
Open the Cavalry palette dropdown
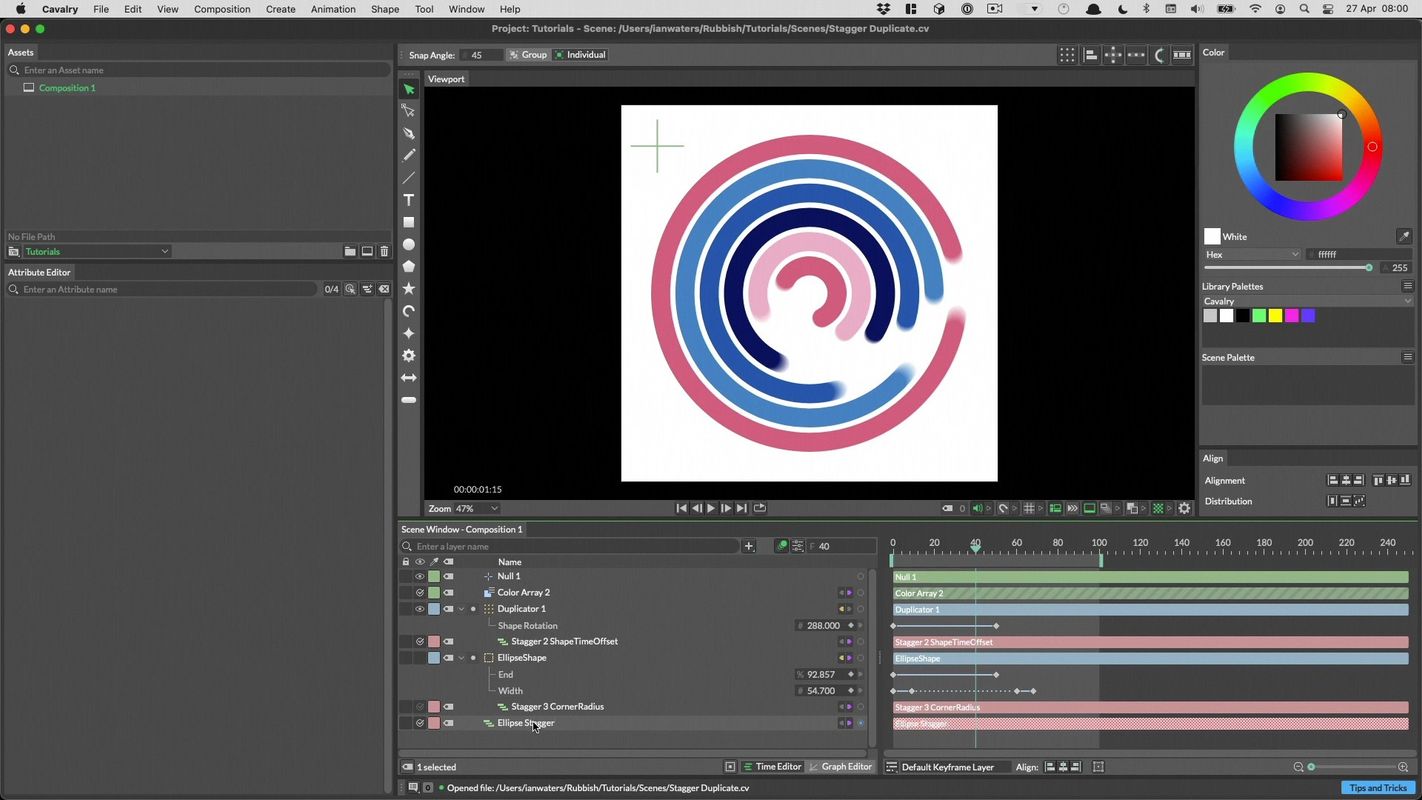(x=1308, y=301)
